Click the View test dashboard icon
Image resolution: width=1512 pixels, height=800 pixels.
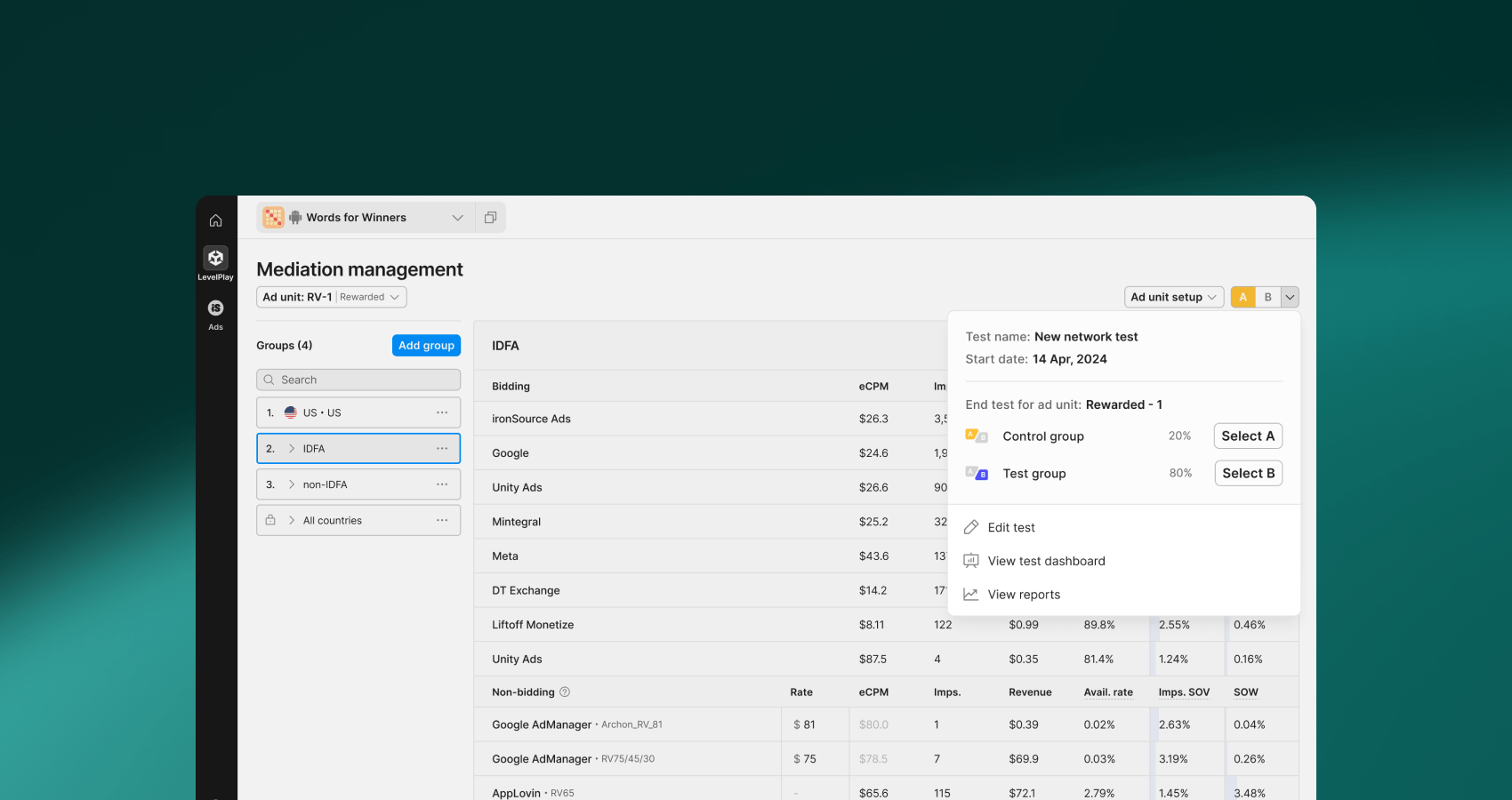[970, 561]
